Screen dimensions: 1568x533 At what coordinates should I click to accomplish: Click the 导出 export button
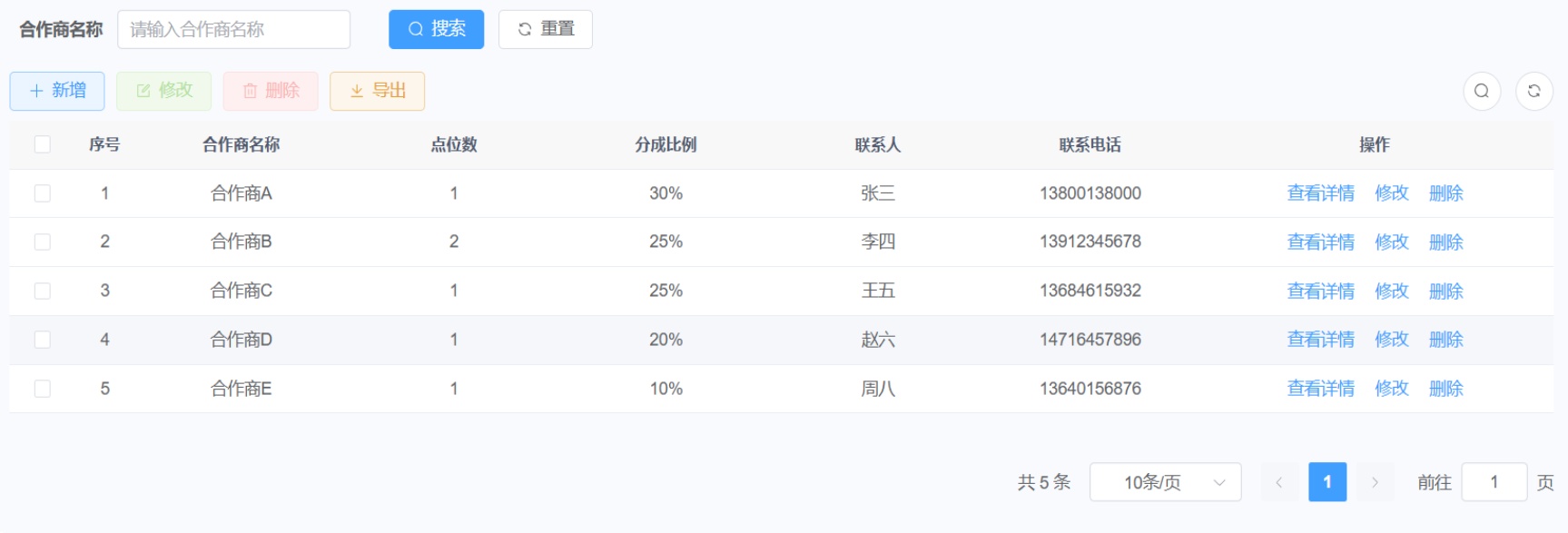tap(377, 91)
